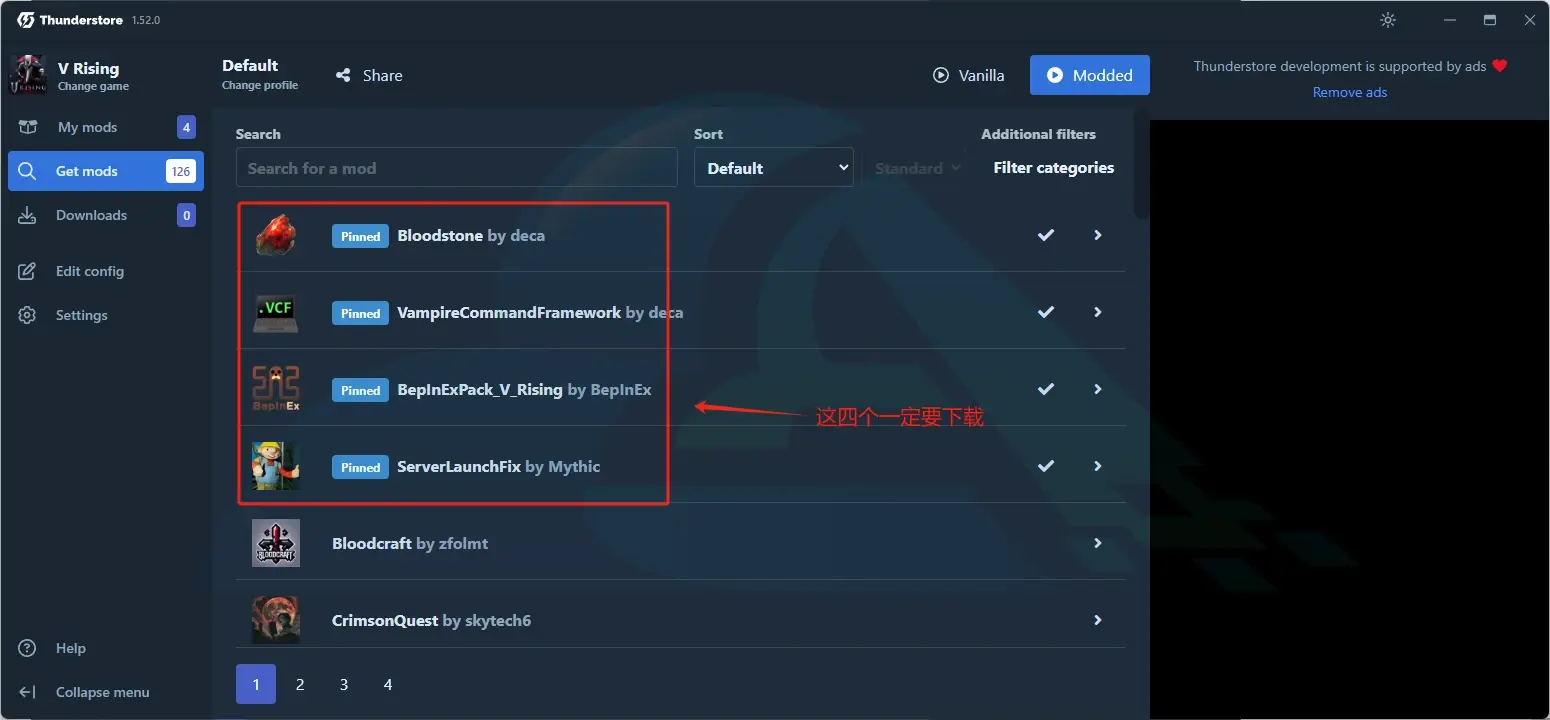Screen dimensions: 1550x720
Task: Click Collapse menu at the sidebar bottom
Action: coord(106,692)
